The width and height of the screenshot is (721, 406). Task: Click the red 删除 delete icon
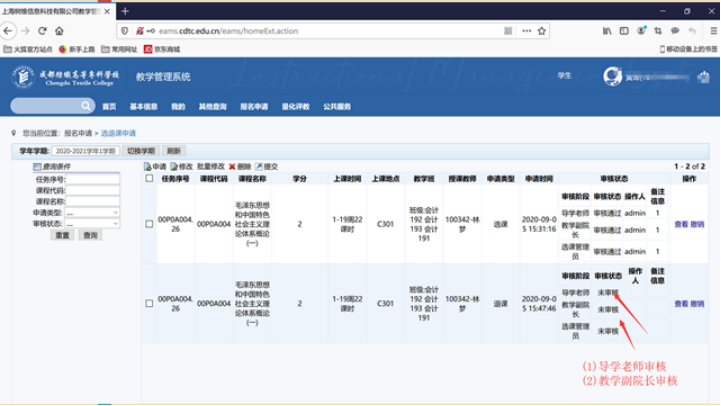(x=233, y=166)
